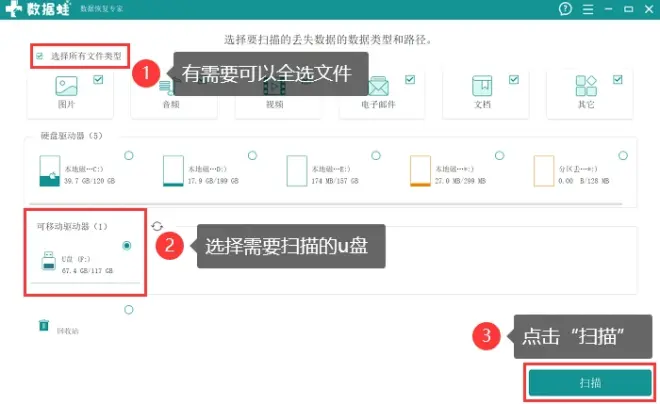Image resolution: width=660 pixels, height=404 pixels.
Task: Click the 128 MB partition drive icon
Action: (543, 171)
